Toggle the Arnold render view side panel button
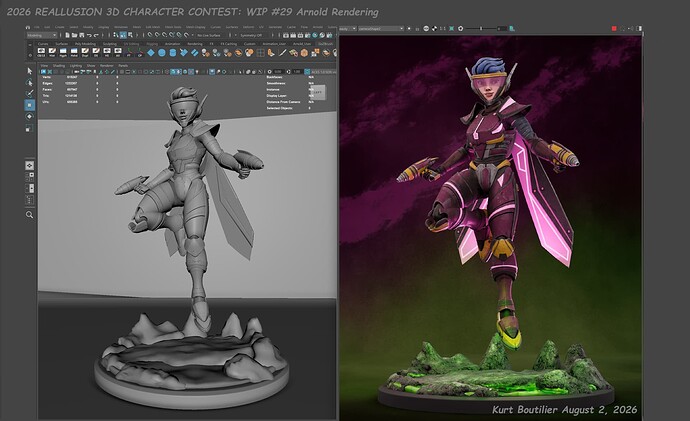 pos(639,28)
